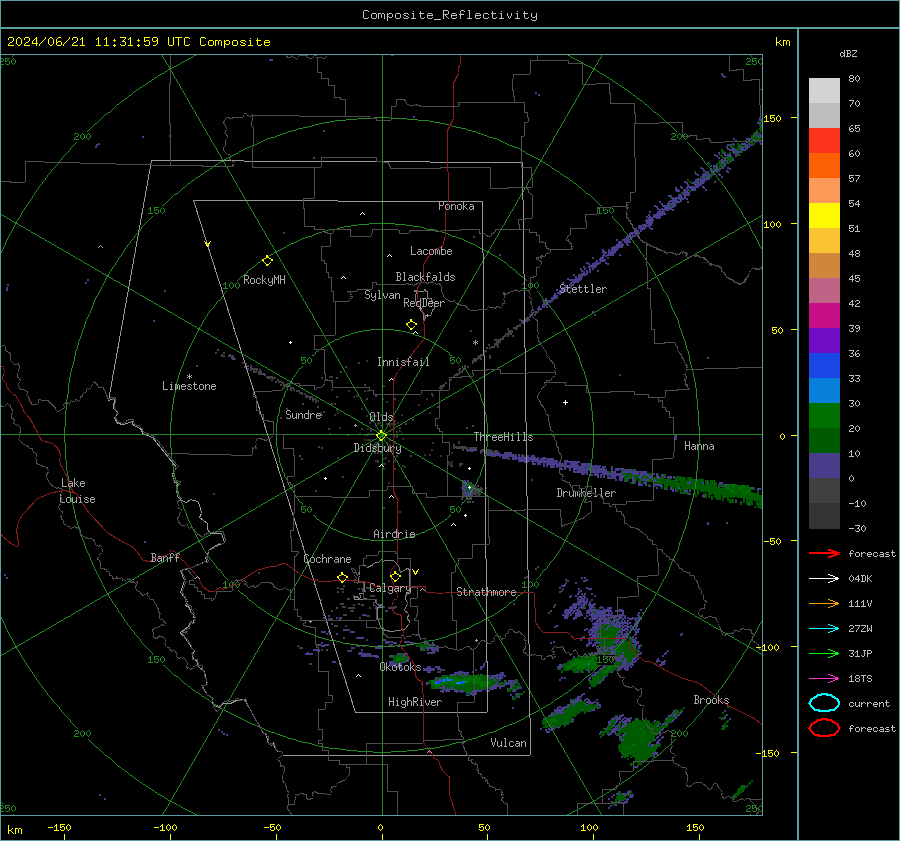The image size is (900, 841).
Task: Click the yellow diamond marker below RedDeer
Action: (411, 325)
